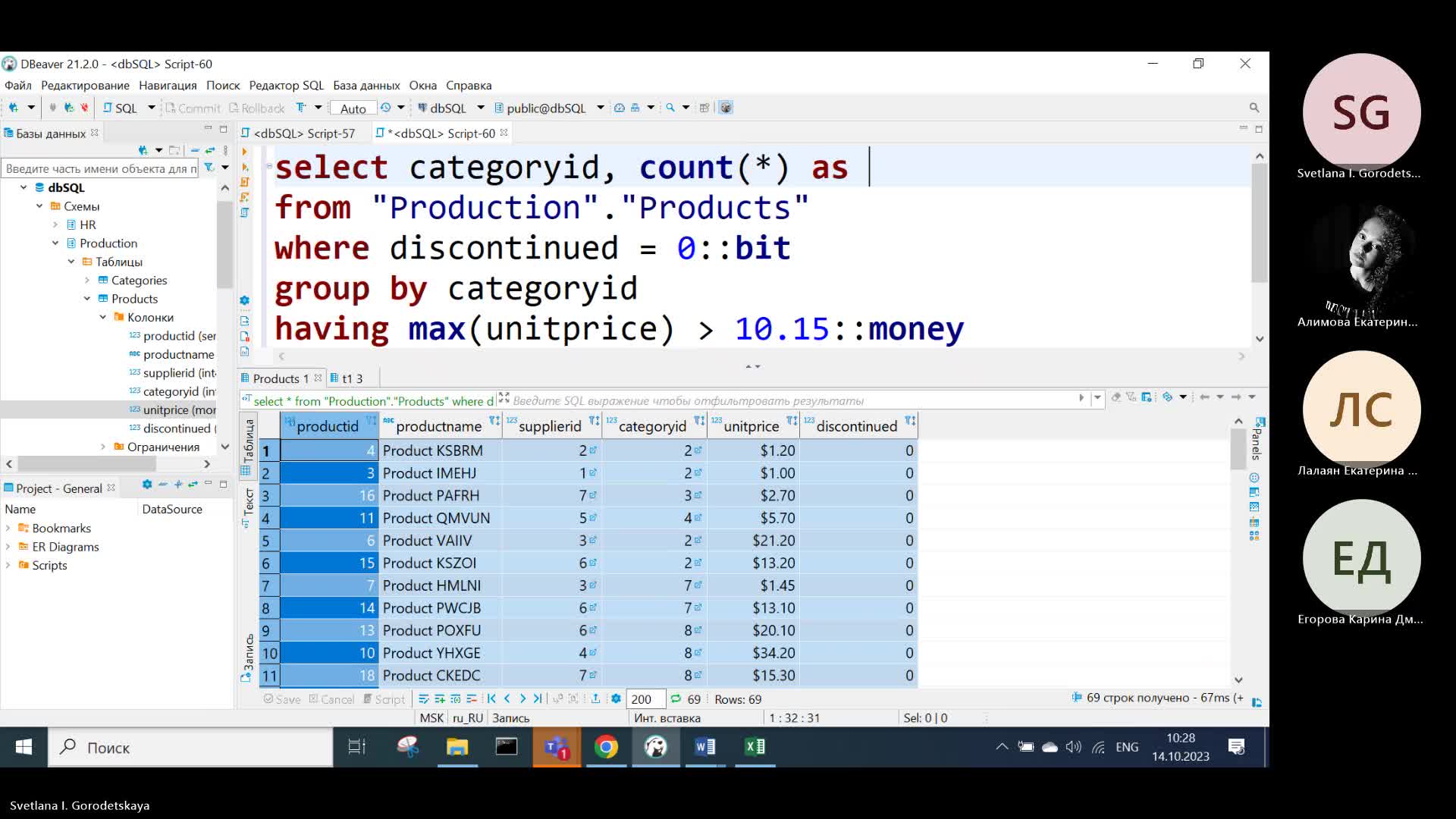Open File Explorer from the taskbar

457,747
